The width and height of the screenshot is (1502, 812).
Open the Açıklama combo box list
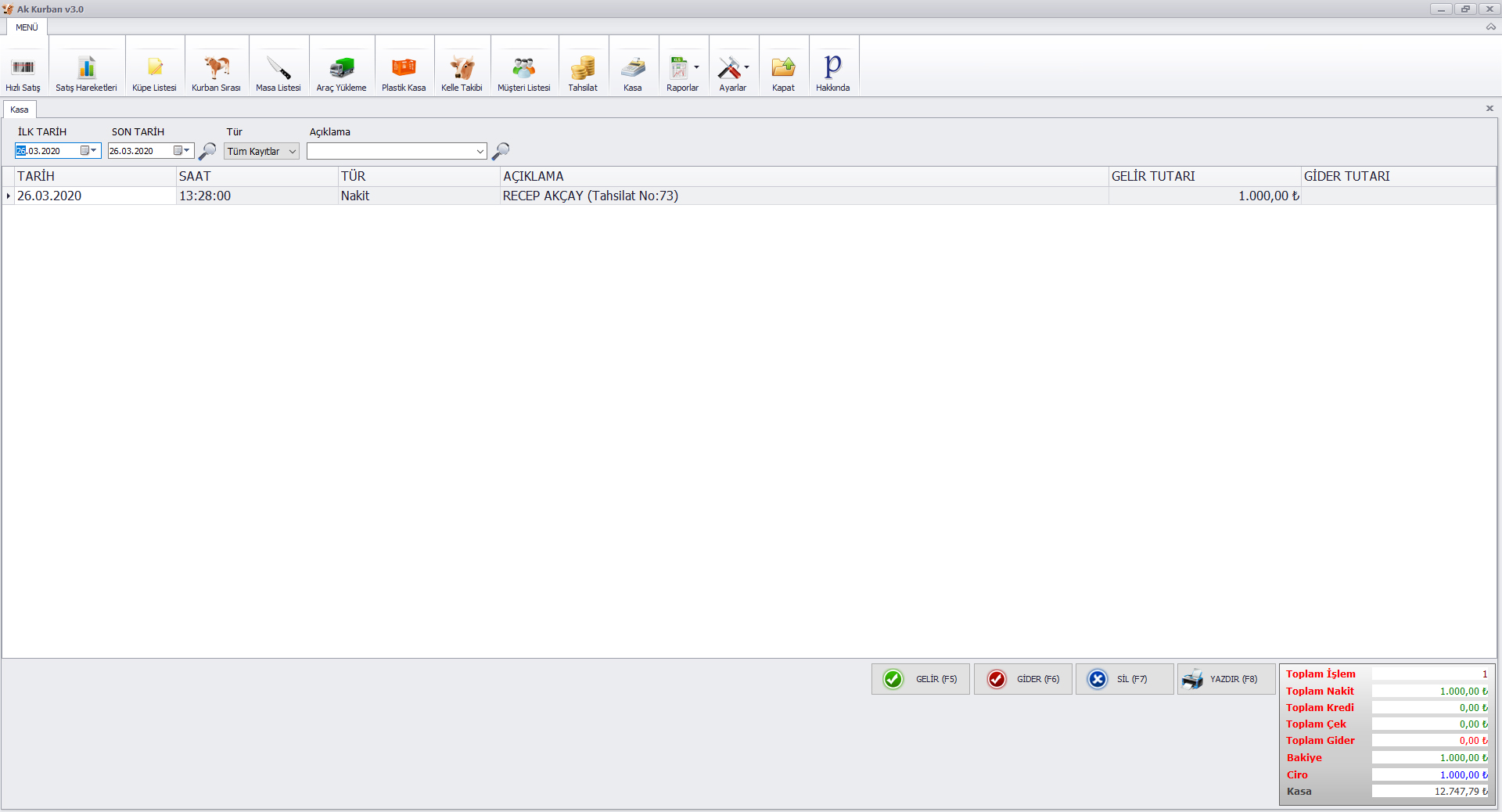click(x=480, y=152)
